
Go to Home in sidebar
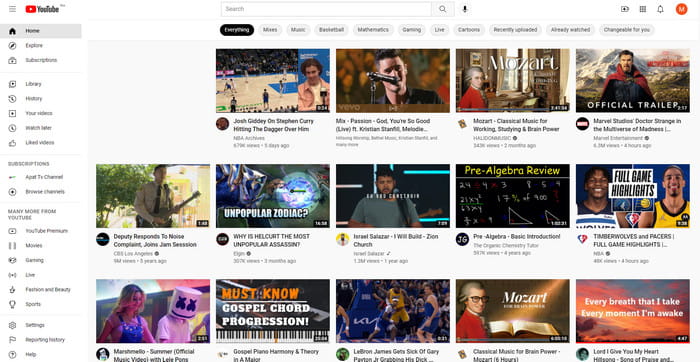point(41,31)
